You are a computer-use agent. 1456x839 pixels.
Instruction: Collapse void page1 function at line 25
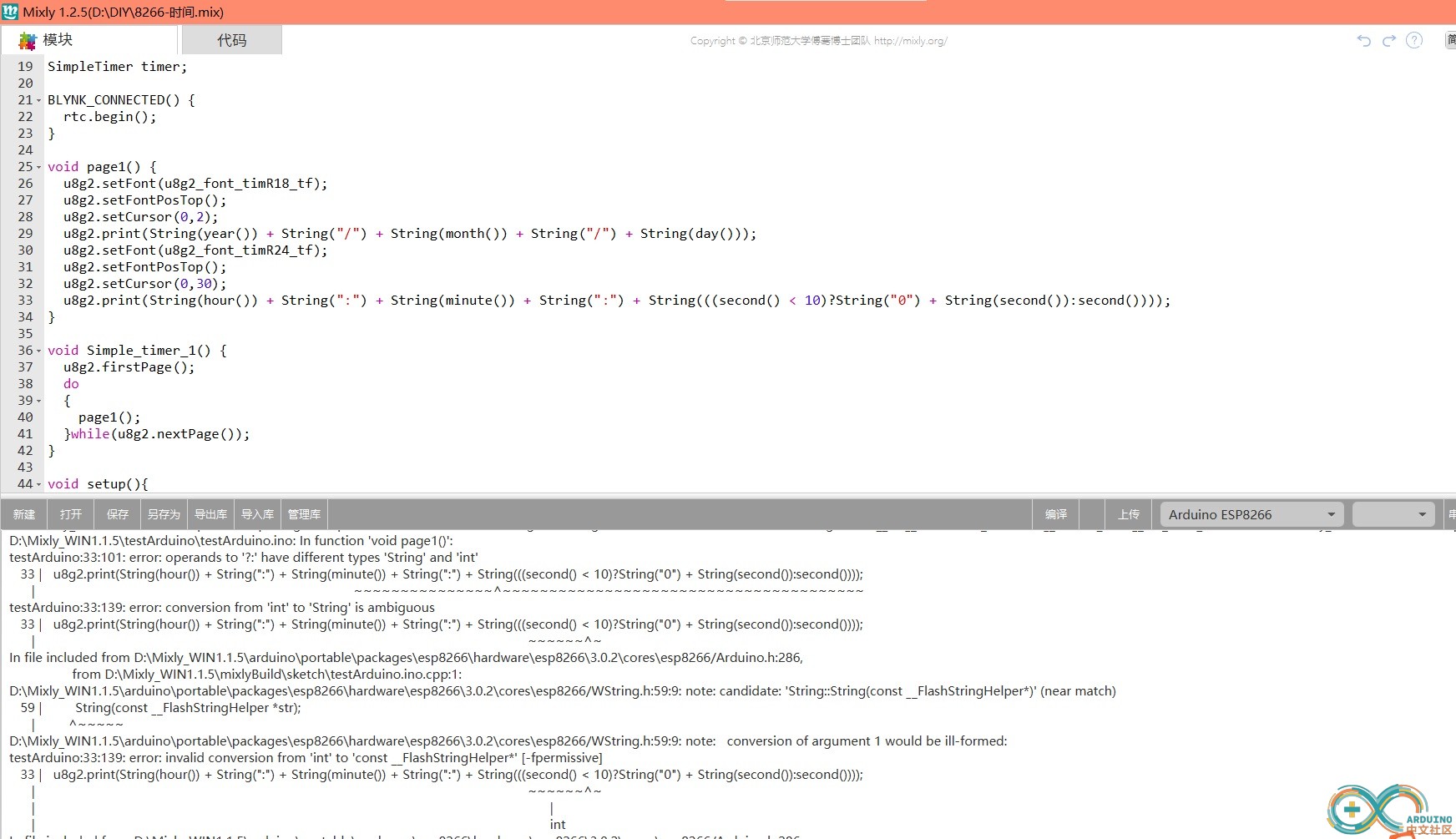(38, 167)
